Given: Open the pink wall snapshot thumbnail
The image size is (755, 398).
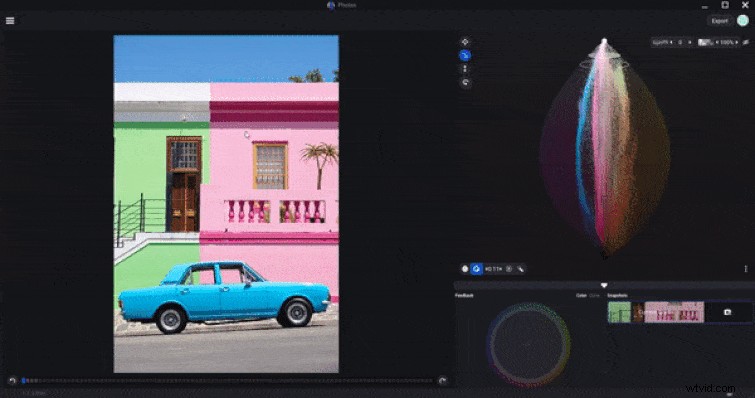Looking at the screenshot, I should pyautogui.click(x=674, y=312).
